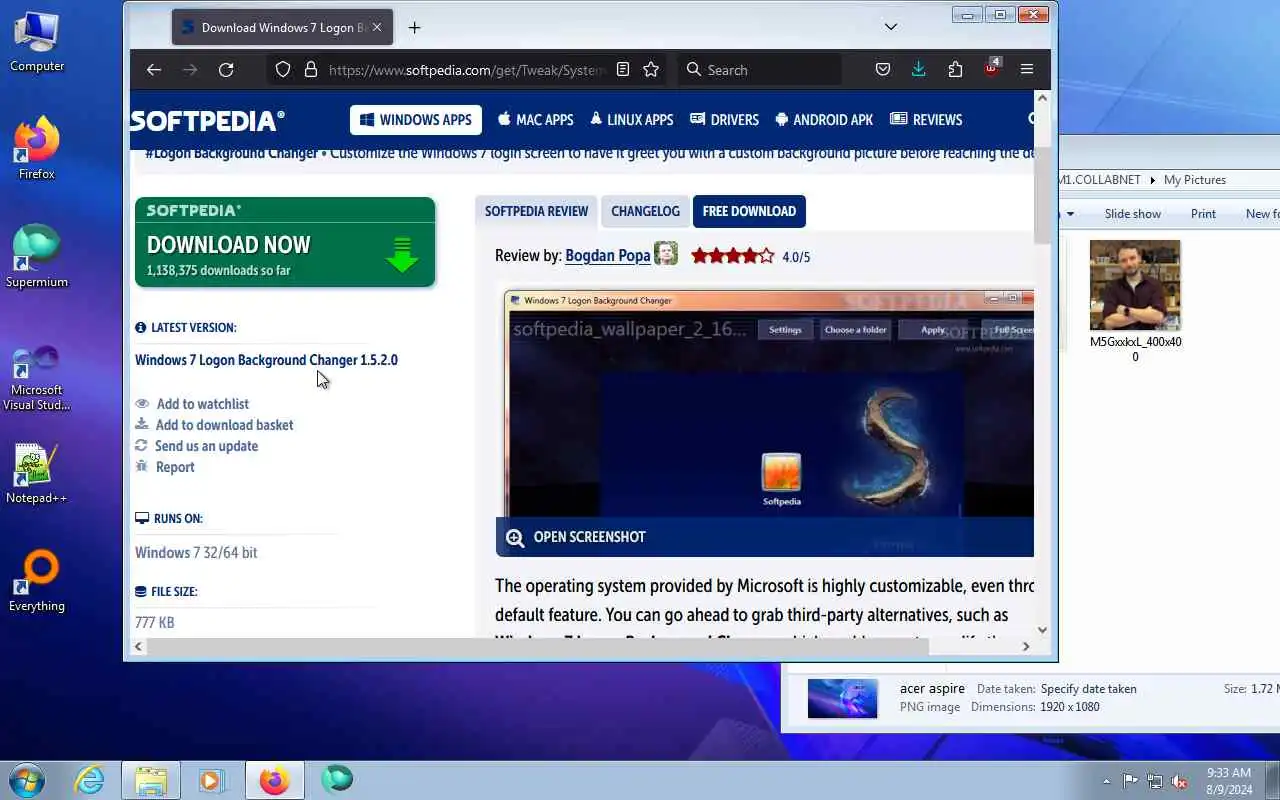Open the Firefox hamburger application menu
1280x800 pixels.
(1027, 70)
